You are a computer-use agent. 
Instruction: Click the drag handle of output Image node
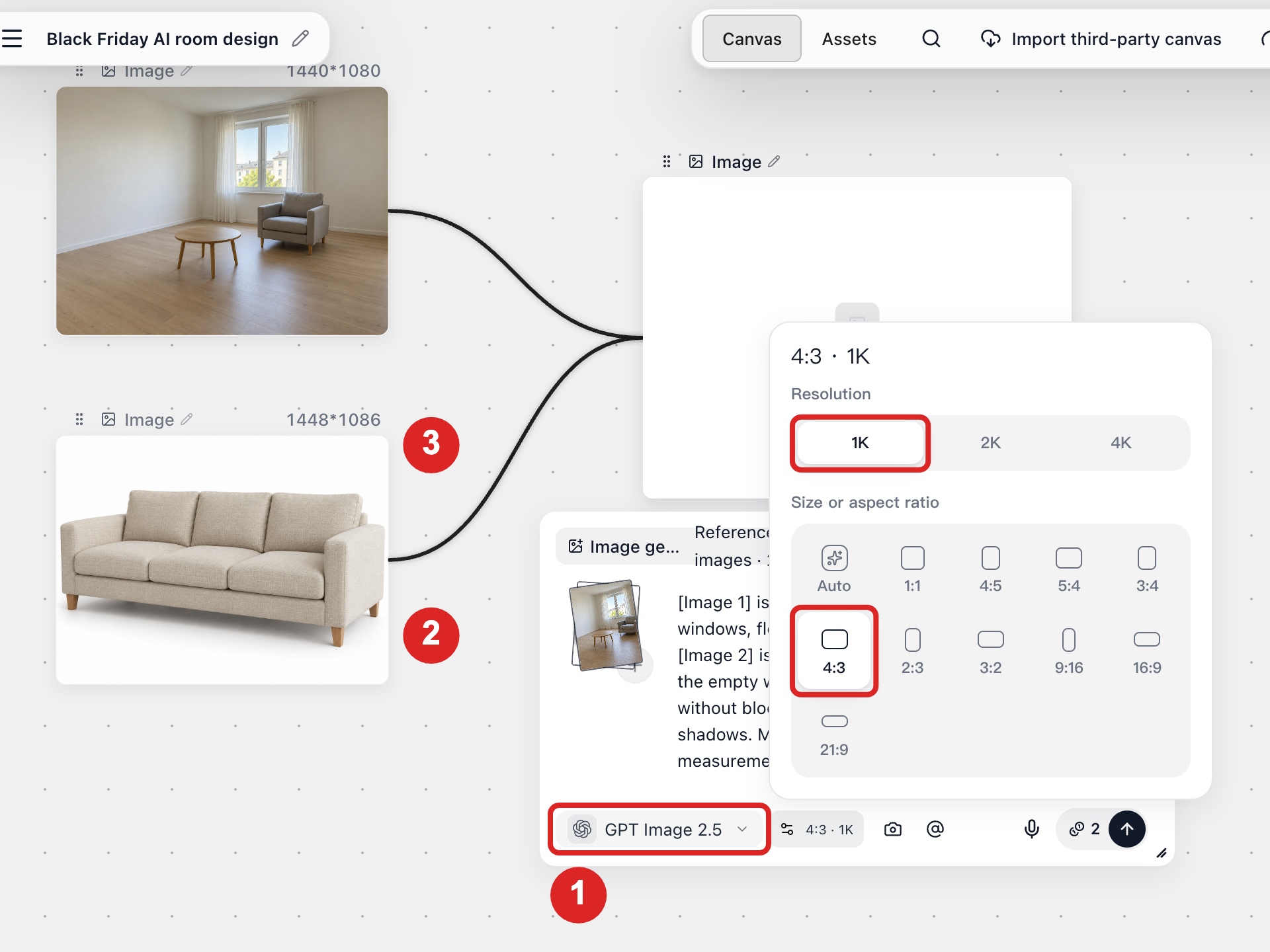[667, 161]
